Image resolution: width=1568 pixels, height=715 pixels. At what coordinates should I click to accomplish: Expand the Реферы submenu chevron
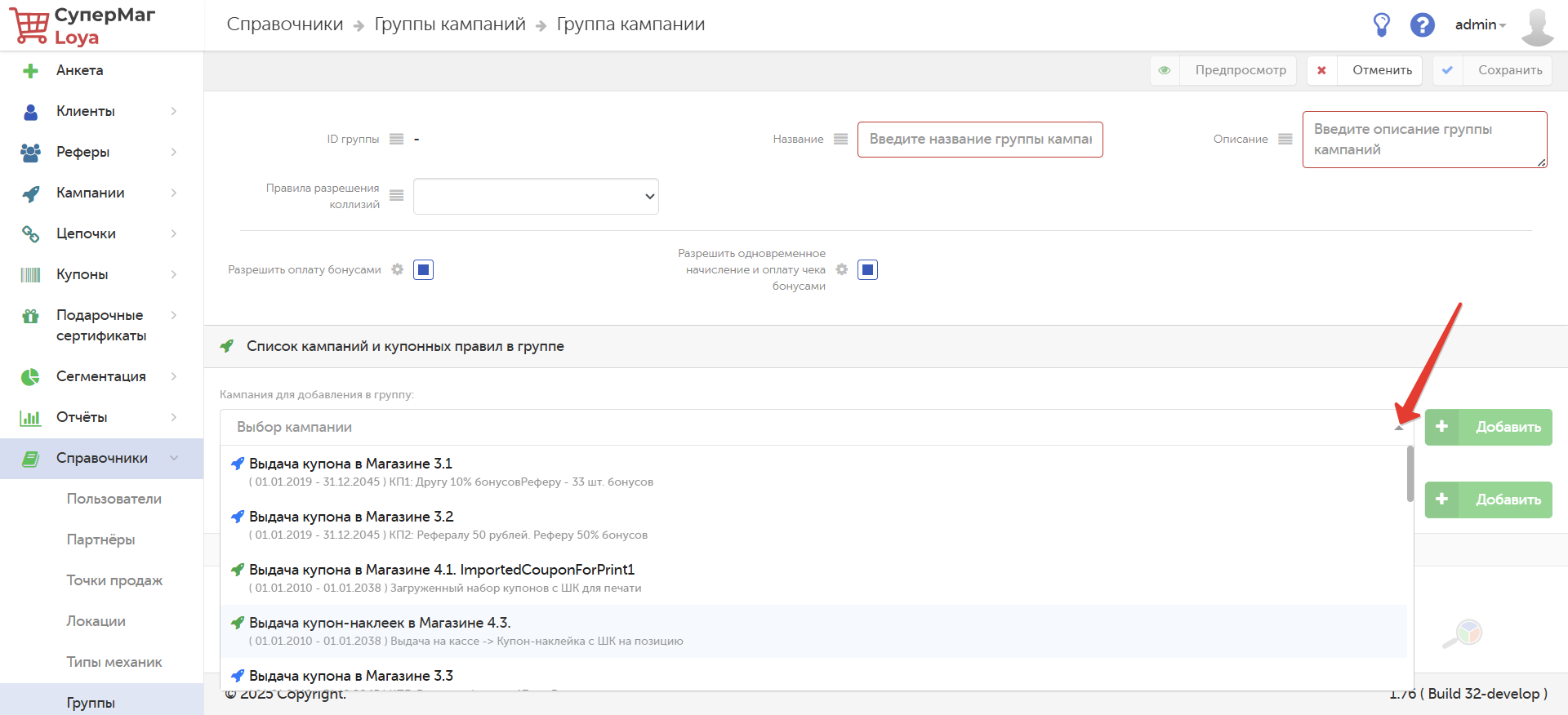tap(174, 152)
